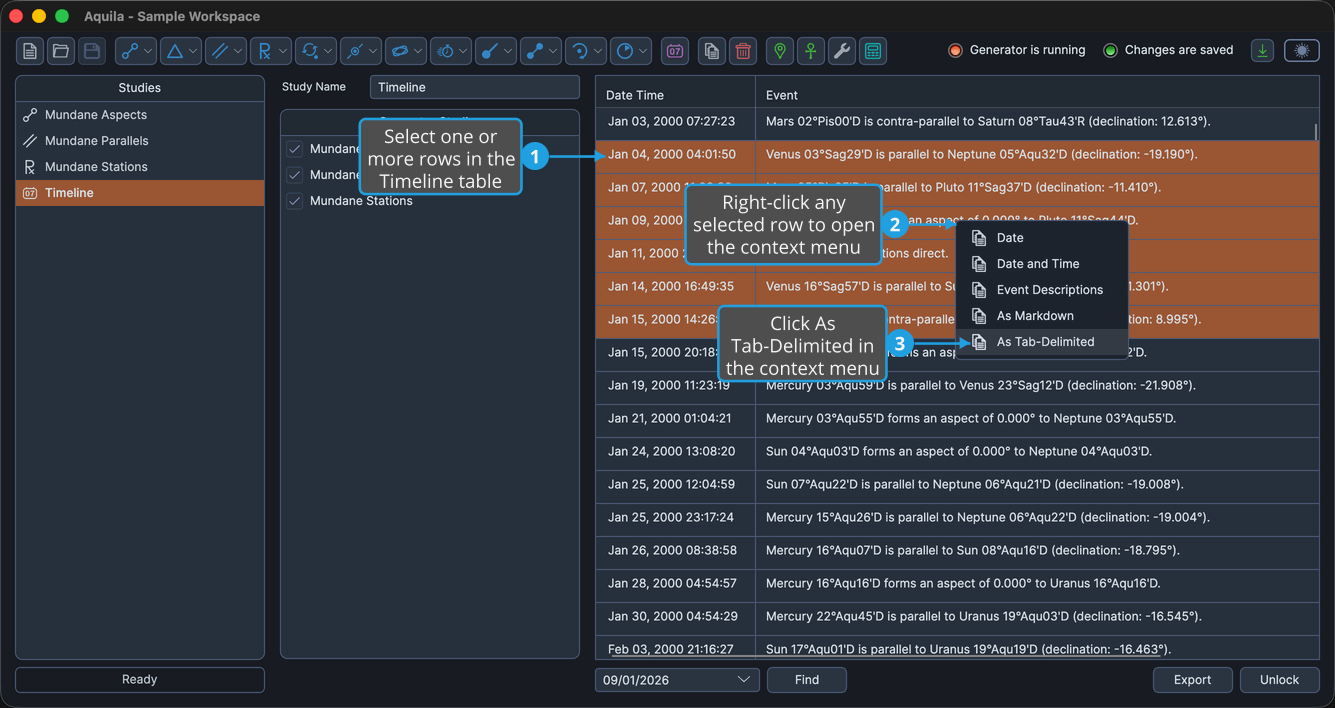Select Mundane Aspects in Studies list
This screenshot has width=1335, height=708.
point(140,115)
